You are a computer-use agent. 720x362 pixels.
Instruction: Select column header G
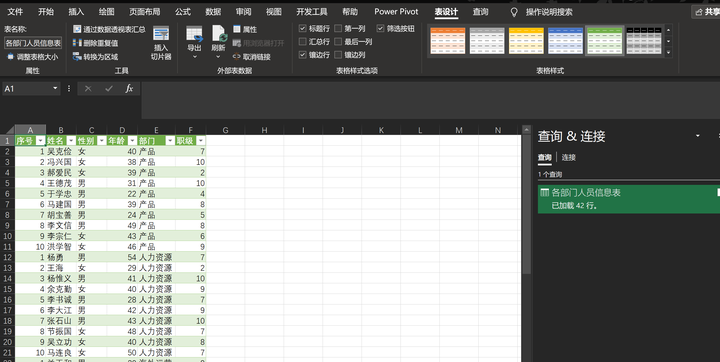225,130
